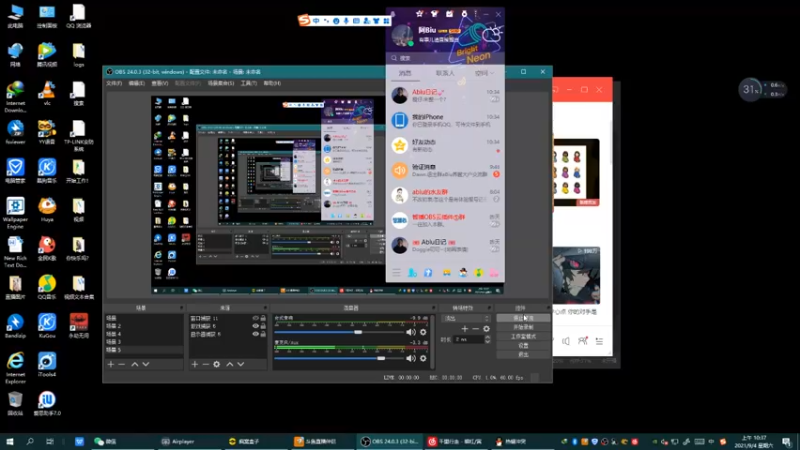Move scene up in Scenes panel
Image resolution: width=800 pixels, height=450 pixels.
(x=135, y=364)
